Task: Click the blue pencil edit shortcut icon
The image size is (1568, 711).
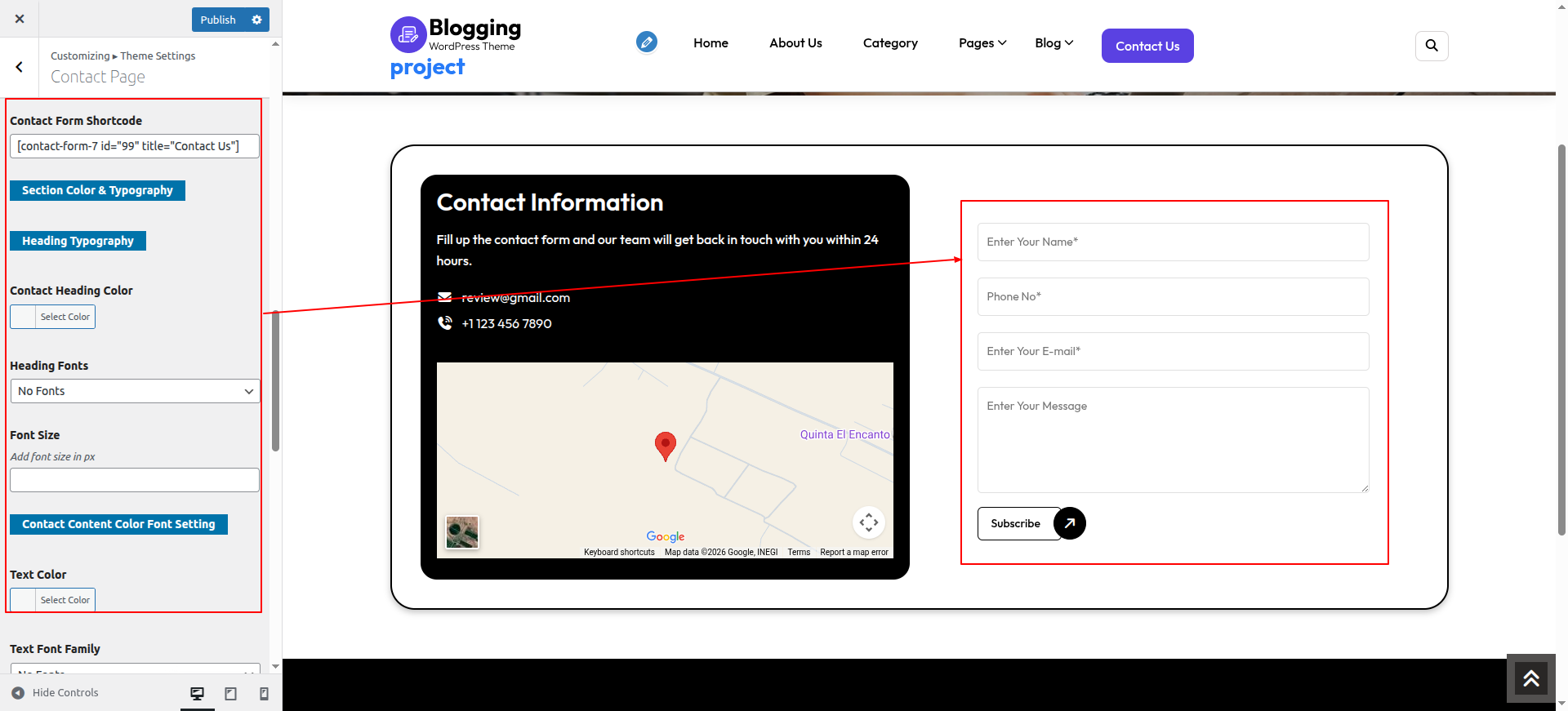Action: [646, 42]
